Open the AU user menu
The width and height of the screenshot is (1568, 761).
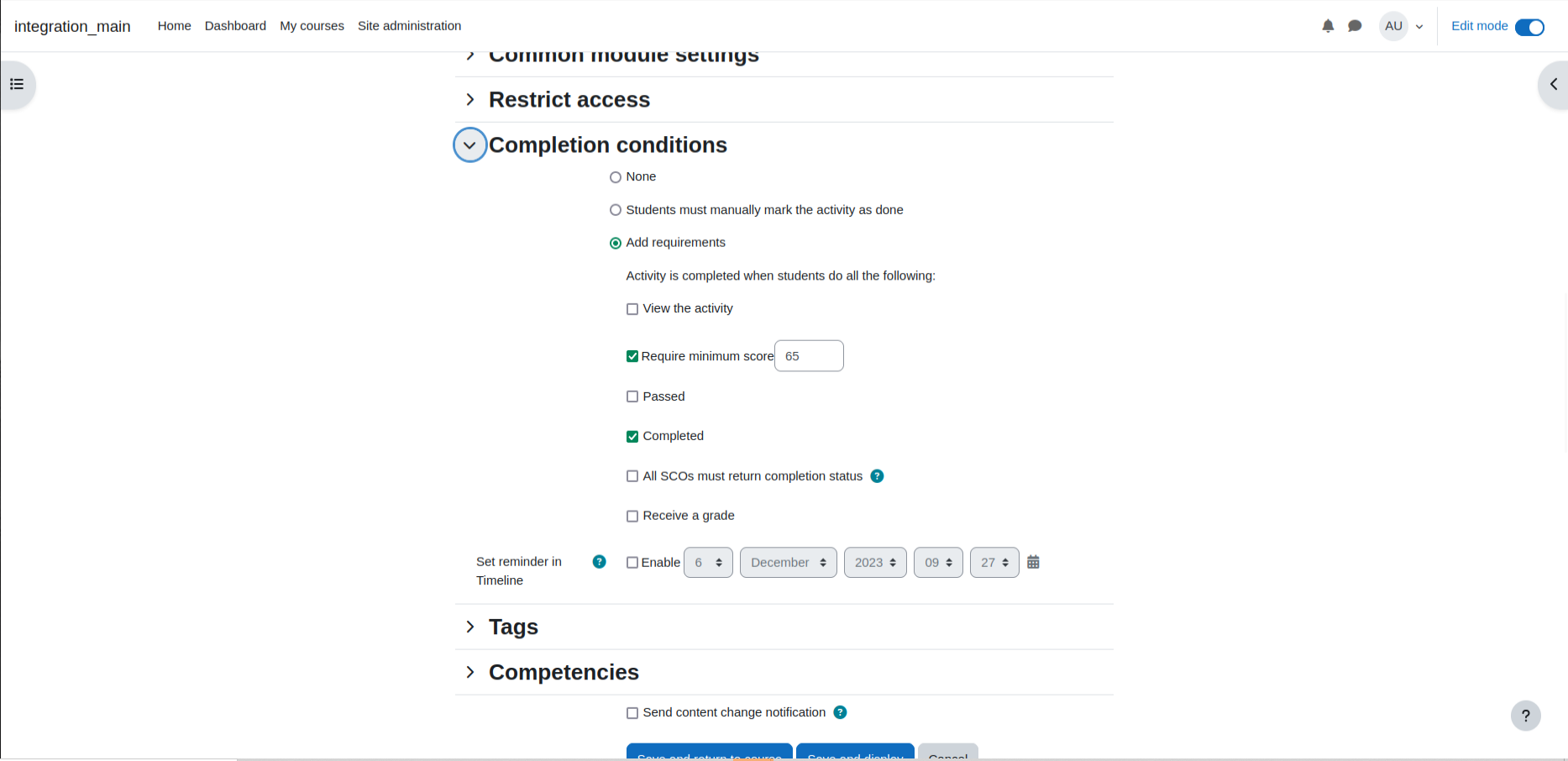(1402, 26)
